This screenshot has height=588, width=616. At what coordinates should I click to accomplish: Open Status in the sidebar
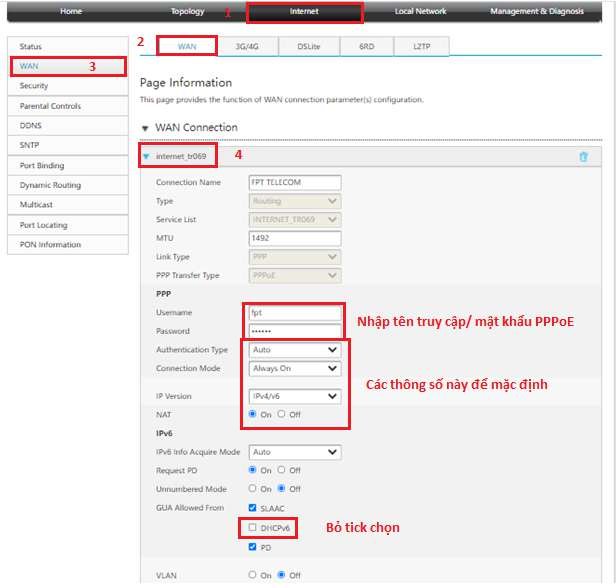pyautogui.click(x=68, y=46)
